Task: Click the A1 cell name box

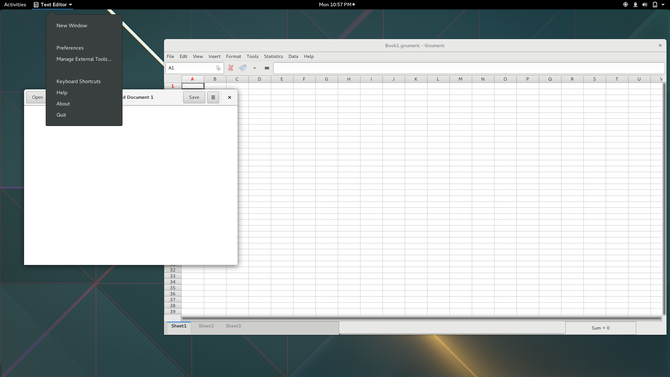Action: 194,68
